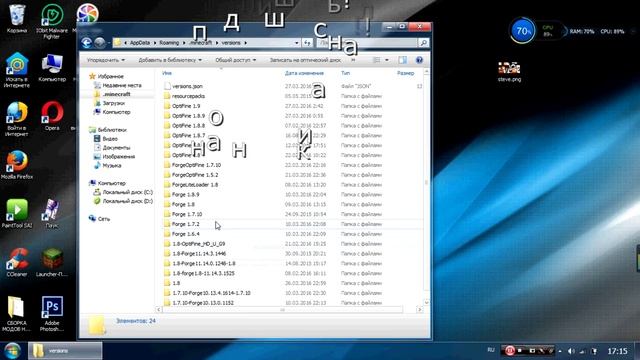Click the Explorer forward navigation arrow
Viewport: 640px width, 360px height.
(99, 42)
